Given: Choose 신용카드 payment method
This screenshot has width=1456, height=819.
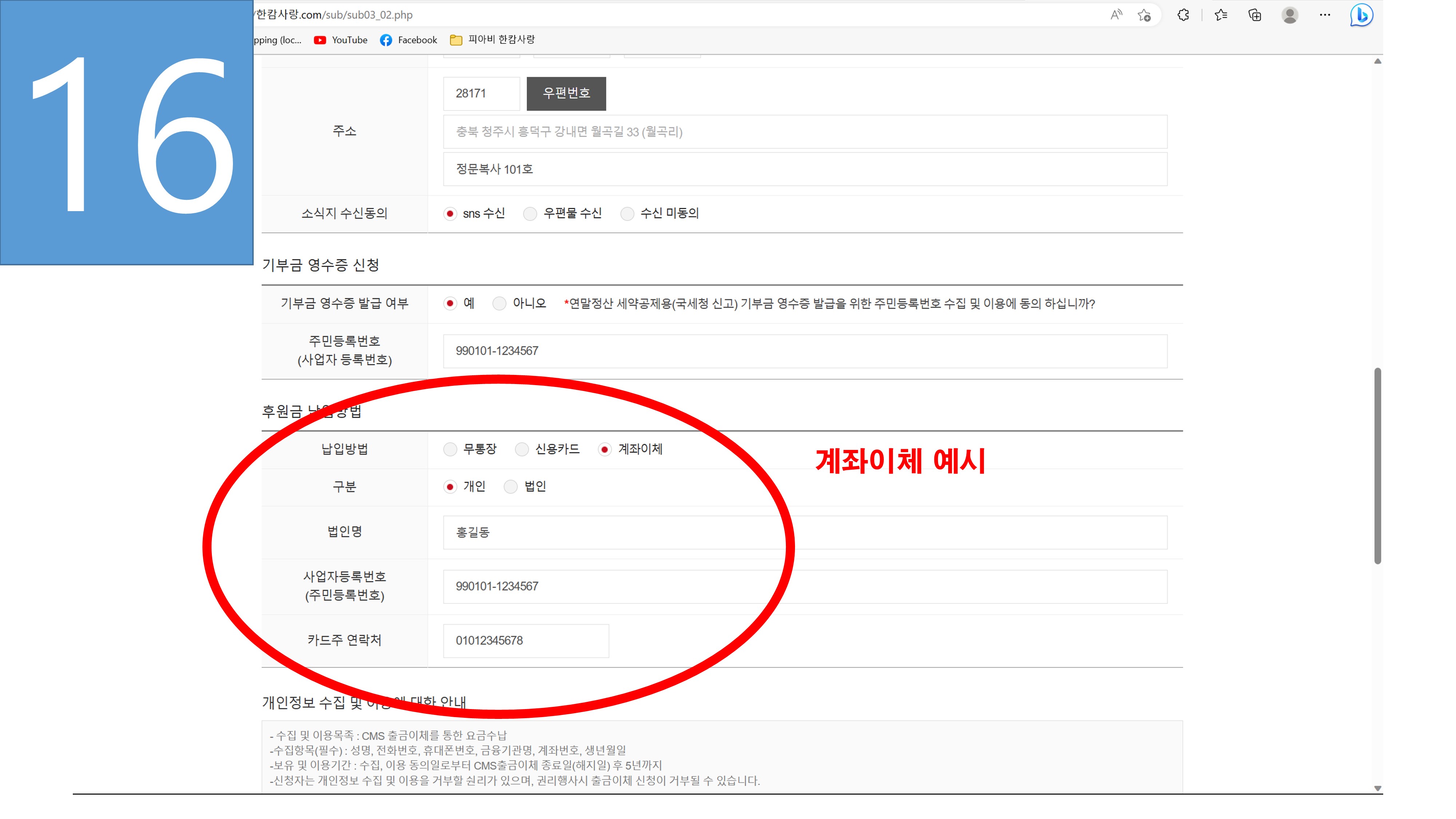Looking at the screenshot, I should (522, 449).
